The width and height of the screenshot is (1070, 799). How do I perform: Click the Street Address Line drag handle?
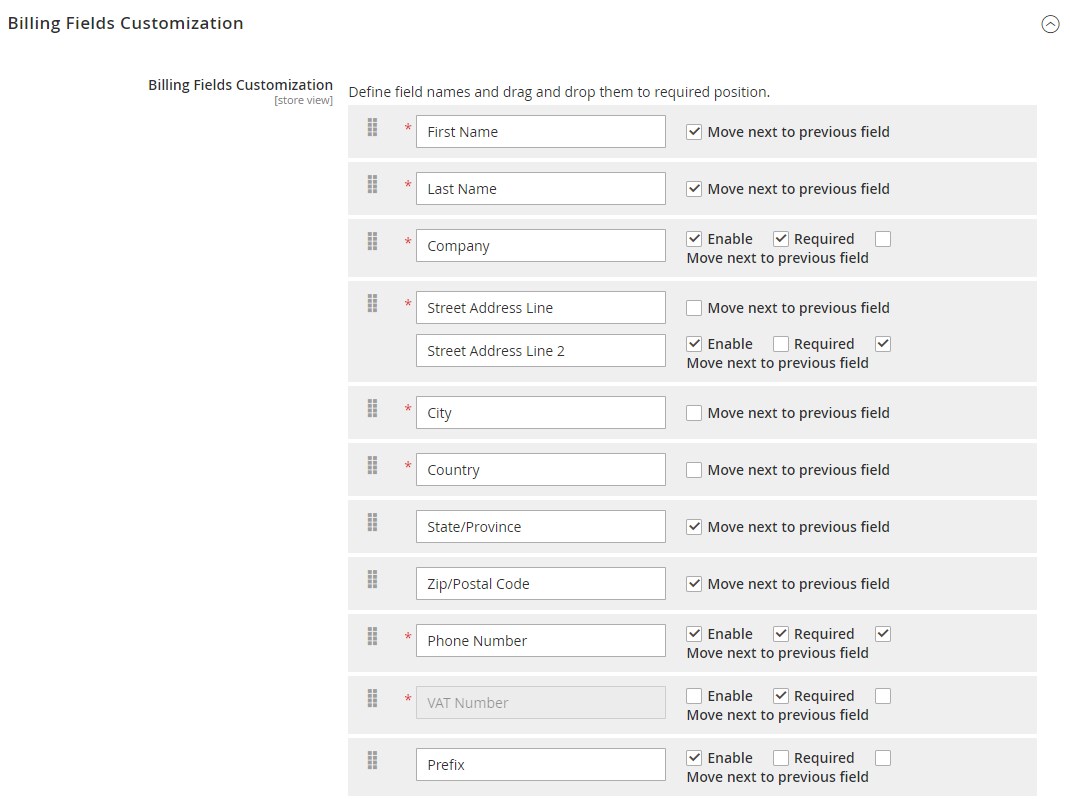(x=372, y=303)
